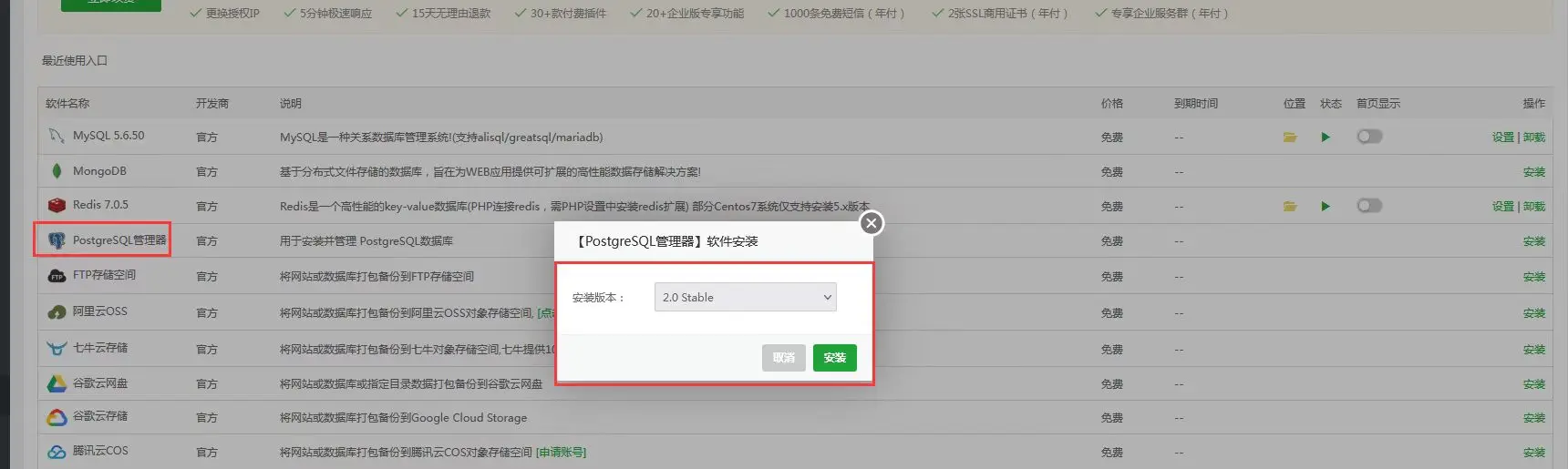Toggle MySQL homepage display switch
The image size is (1568, 469).
point(1369,137)
